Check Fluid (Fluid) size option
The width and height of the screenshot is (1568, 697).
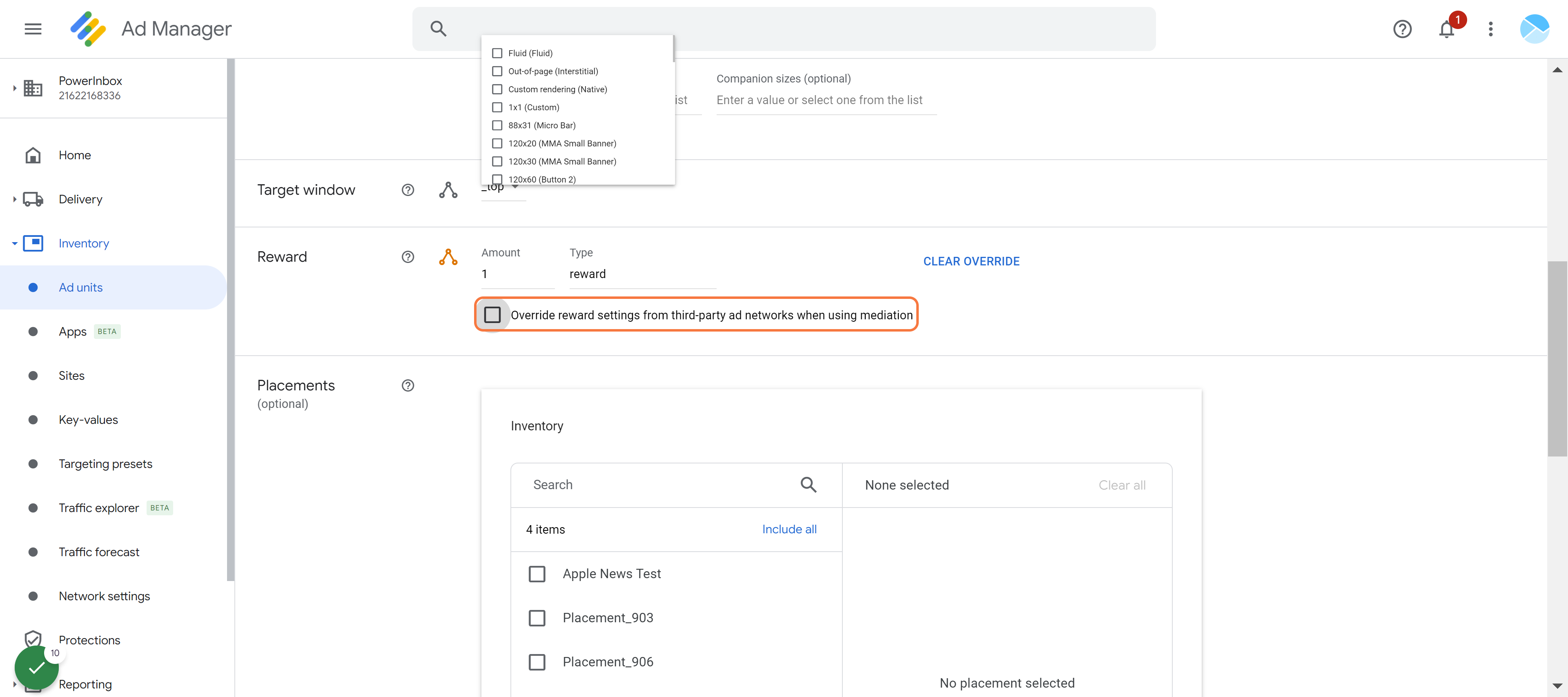click(x=497, y=53)
